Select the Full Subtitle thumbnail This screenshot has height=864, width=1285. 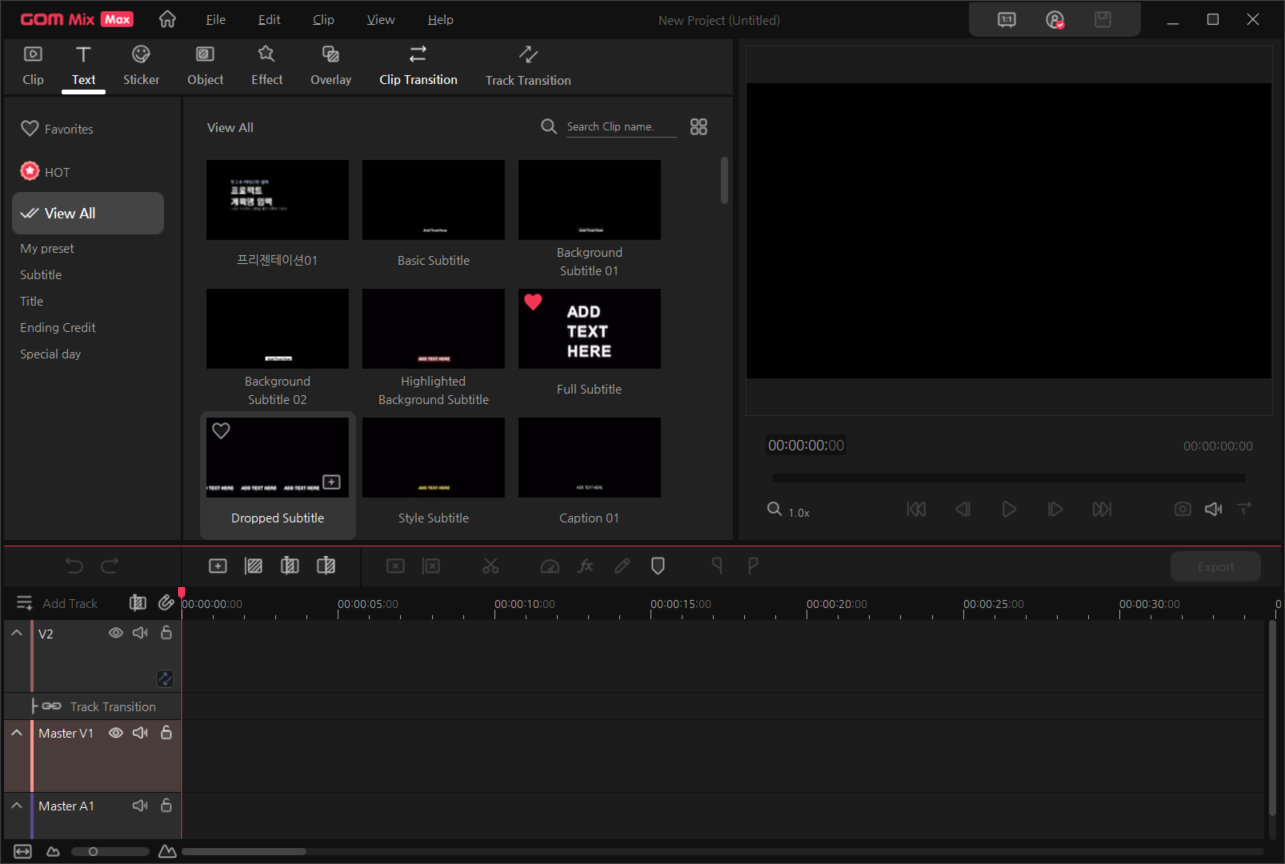click(x=589, y=329)
